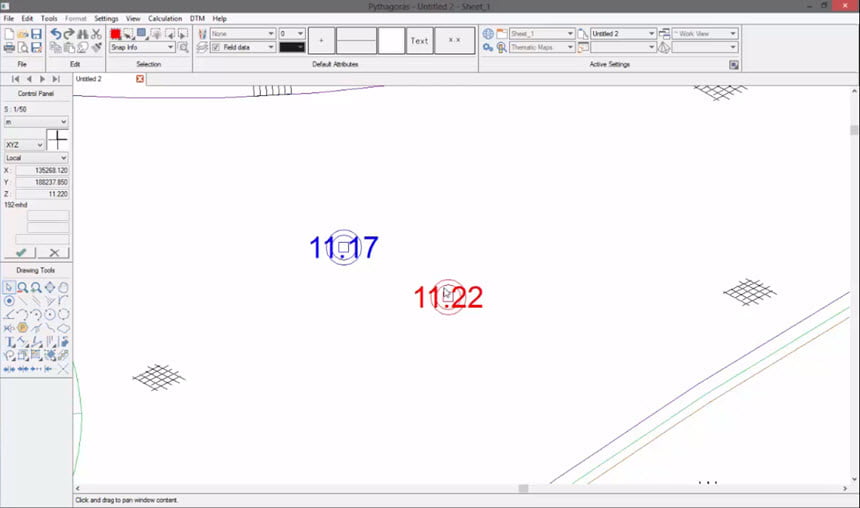Click the red square selection icon
This screenshot has height=508, width=860.
click(115, 34)
